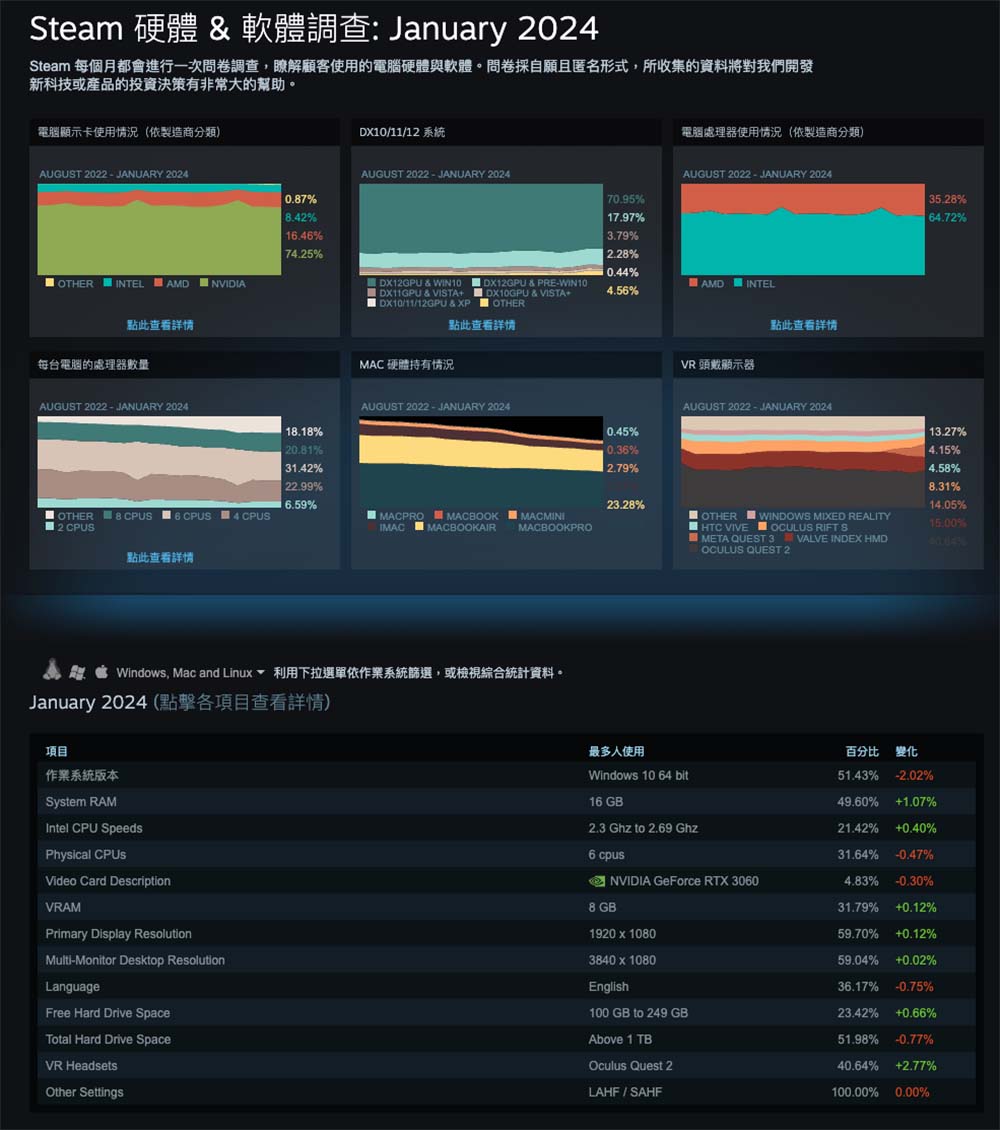Click the Linux penguin icon
This screenshot has height=1130, width=1000.
pos(52,670)
